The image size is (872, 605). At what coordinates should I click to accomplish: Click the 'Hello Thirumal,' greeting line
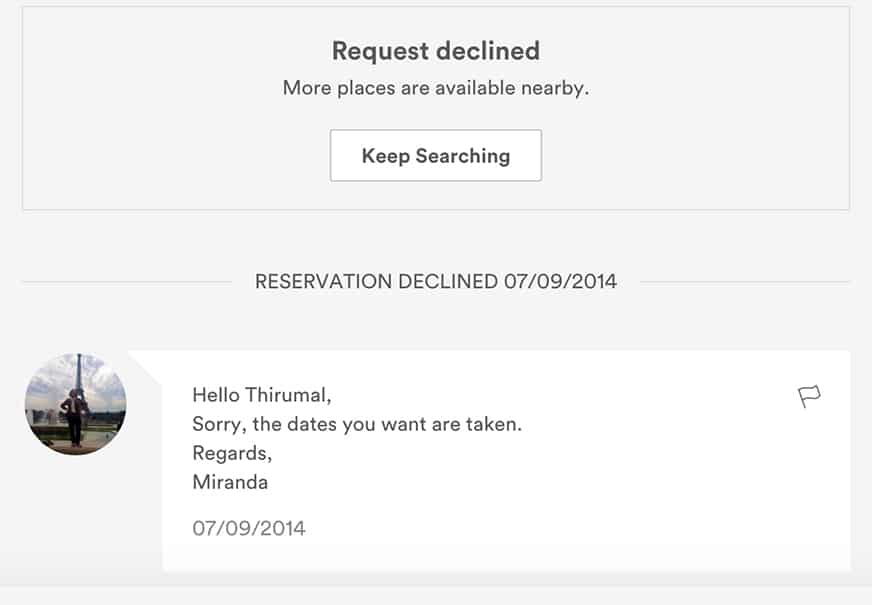261,395
